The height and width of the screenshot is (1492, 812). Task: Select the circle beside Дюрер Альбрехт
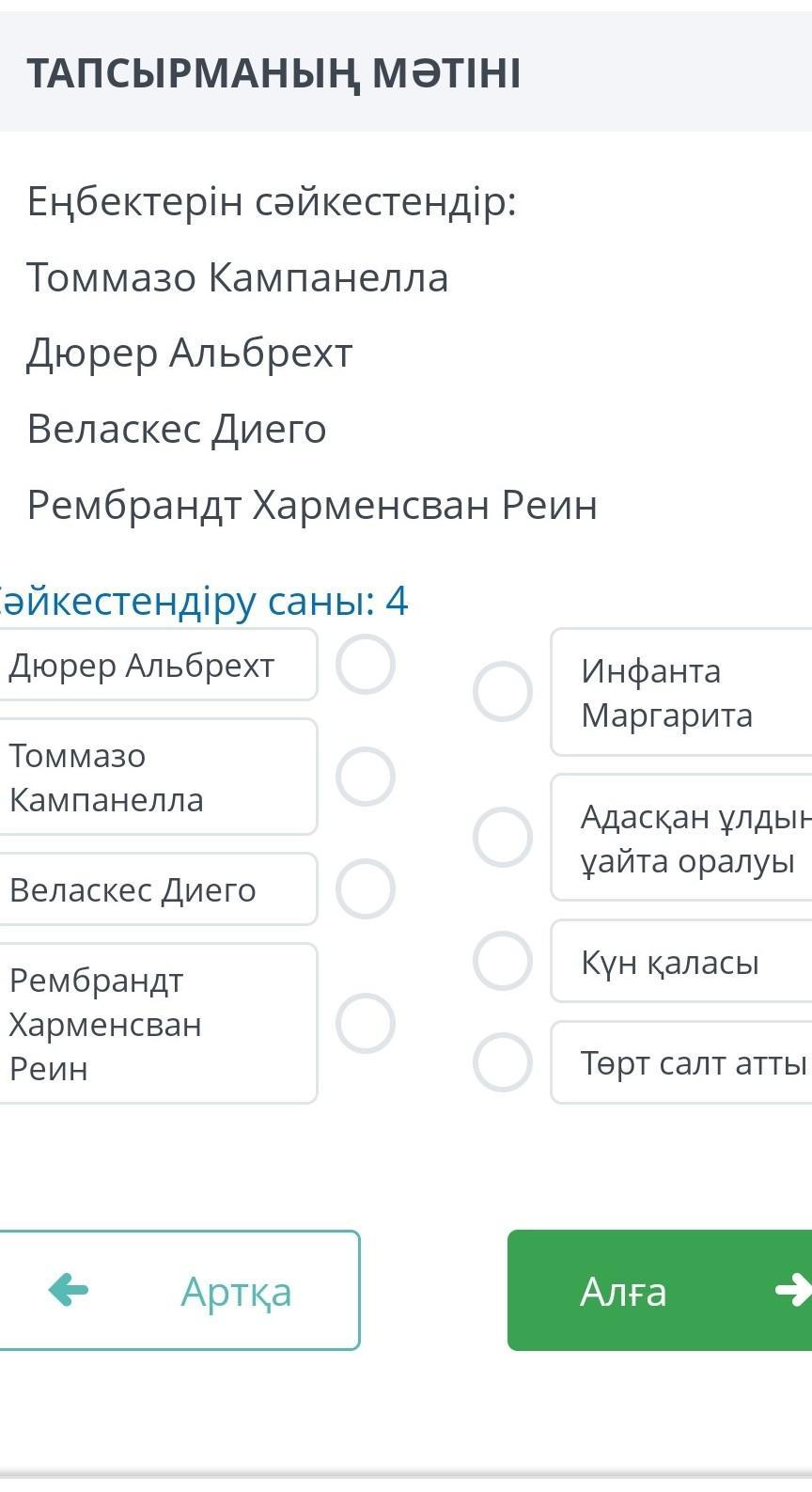coord(366,665)
